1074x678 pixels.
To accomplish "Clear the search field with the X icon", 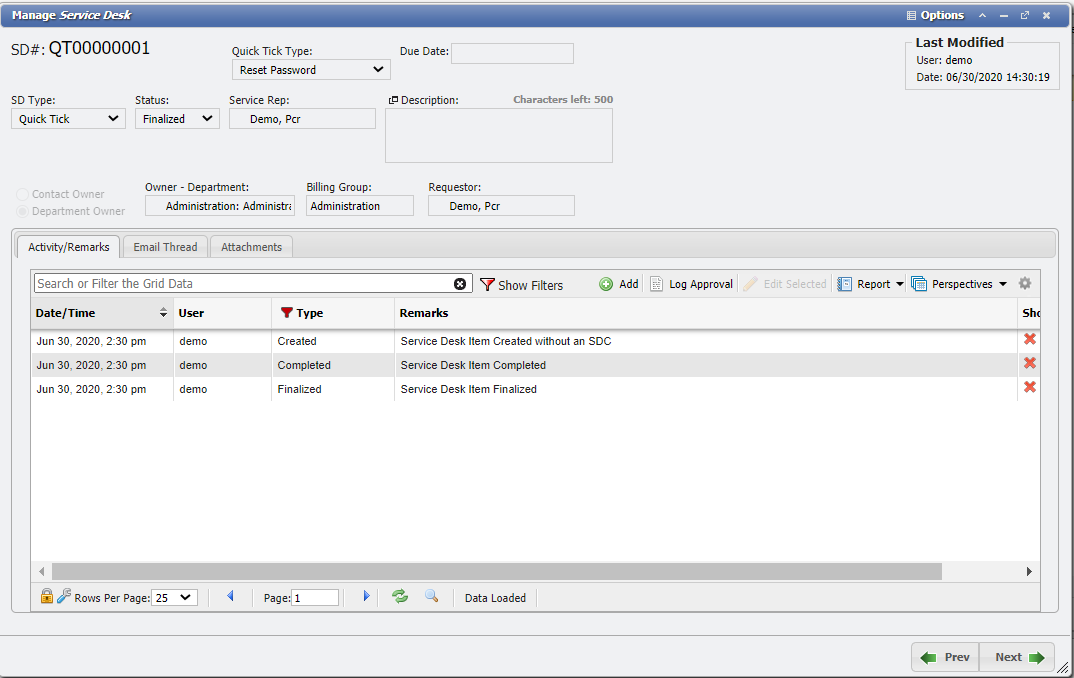I will [x=460, y=283].
